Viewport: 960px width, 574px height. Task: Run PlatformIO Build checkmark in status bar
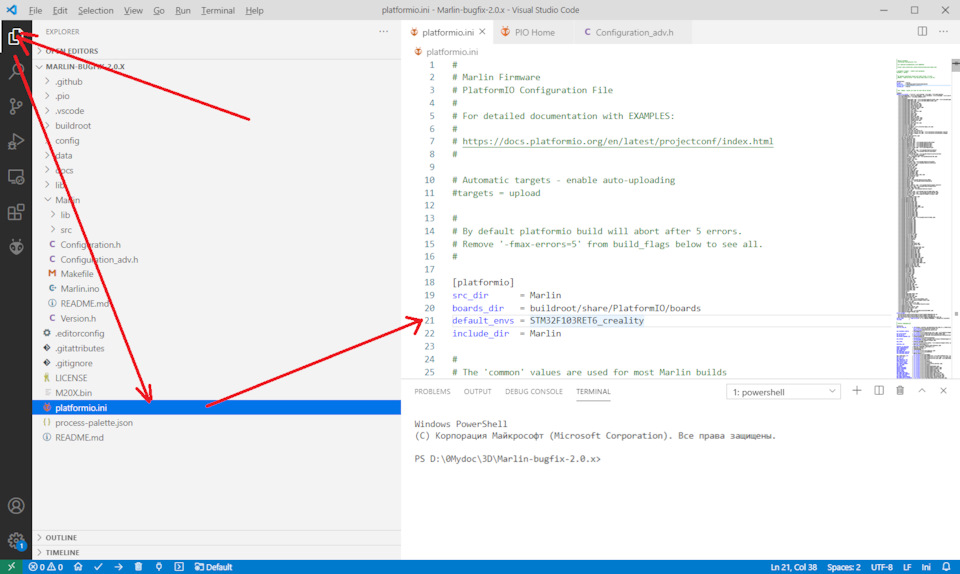coord(98,567)
